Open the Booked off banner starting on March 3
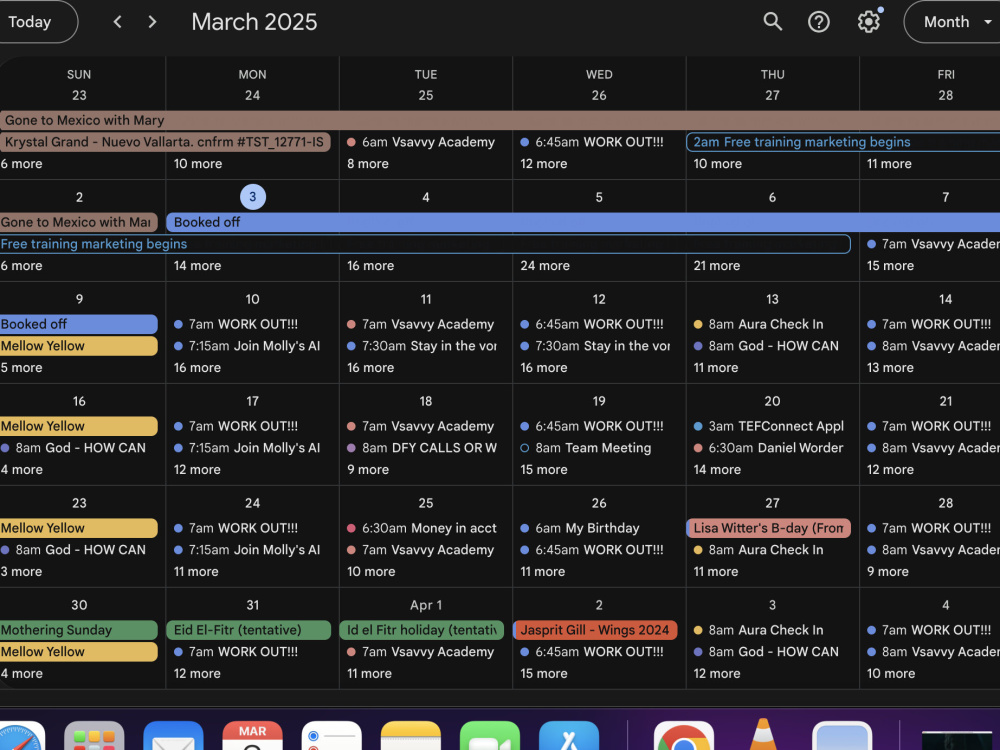This screenshot has width=1000, height=750. [583, 223]
